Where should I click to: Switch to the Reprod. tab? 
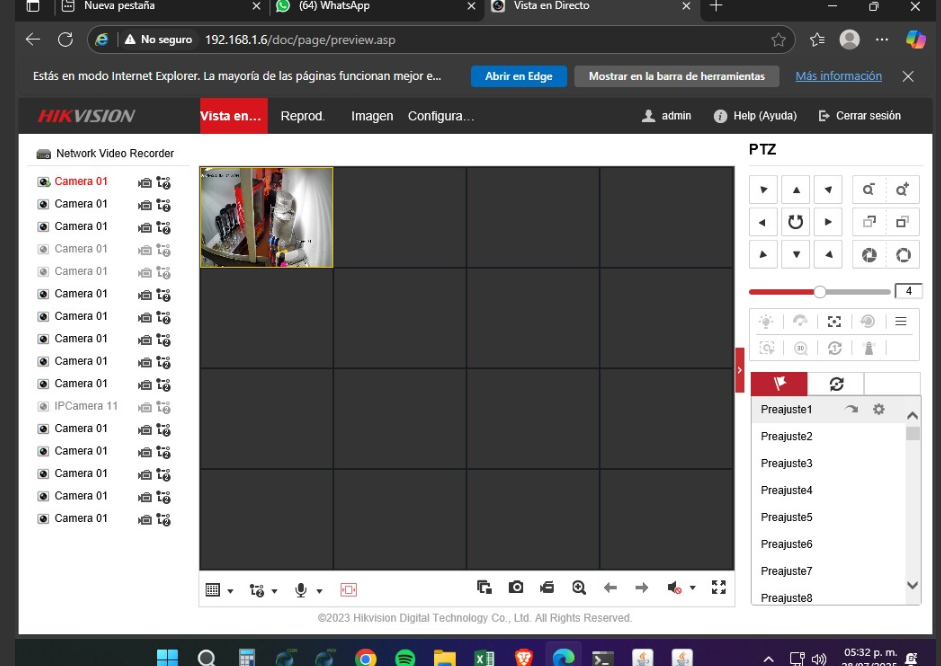tap(303, 116)
